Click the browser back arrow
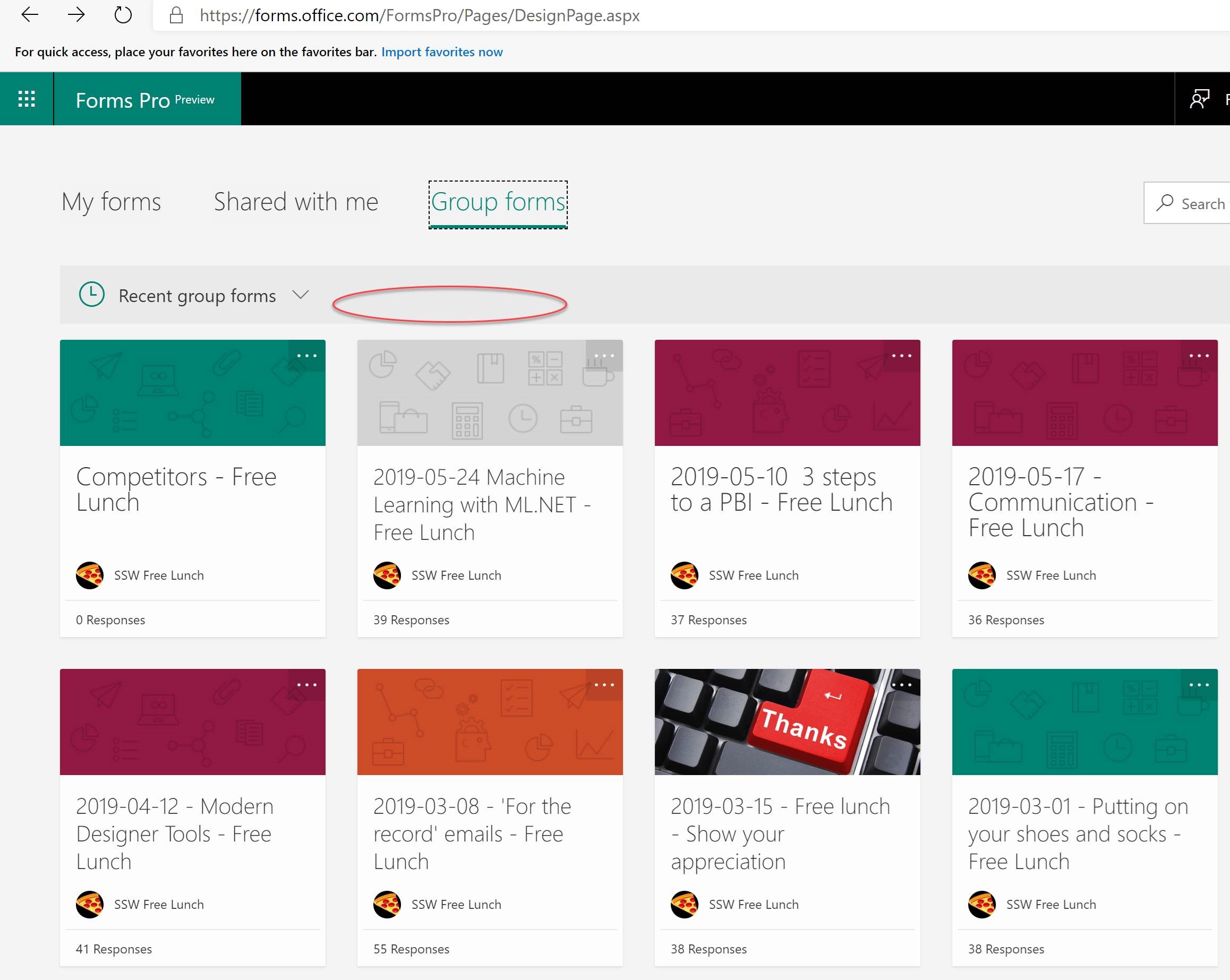This screenshot has height=980, width=1230. click(30, 15)
